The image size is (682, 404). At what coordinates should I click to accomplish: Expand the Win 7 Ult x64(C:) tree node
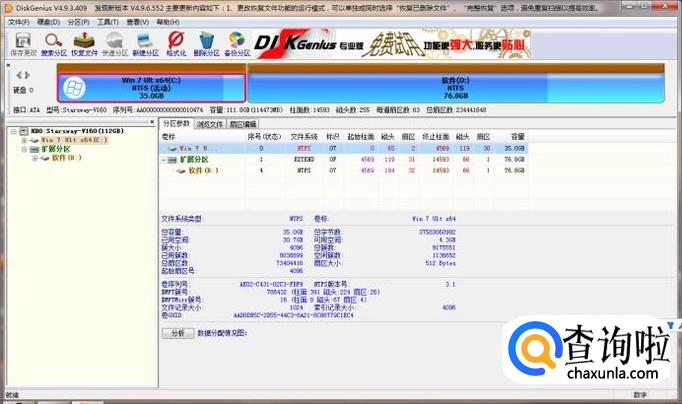tap(24, 140)
